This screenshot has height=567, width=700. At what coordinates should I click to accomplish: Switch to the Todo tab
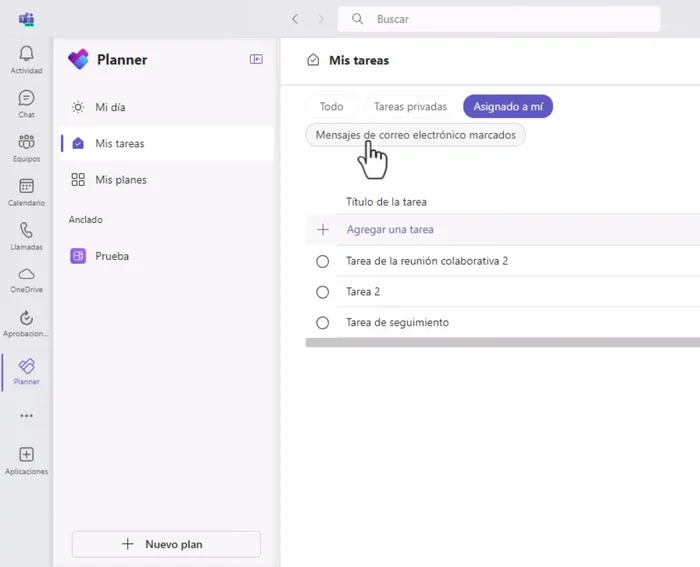pyautogui.click(x=331, y=106)
